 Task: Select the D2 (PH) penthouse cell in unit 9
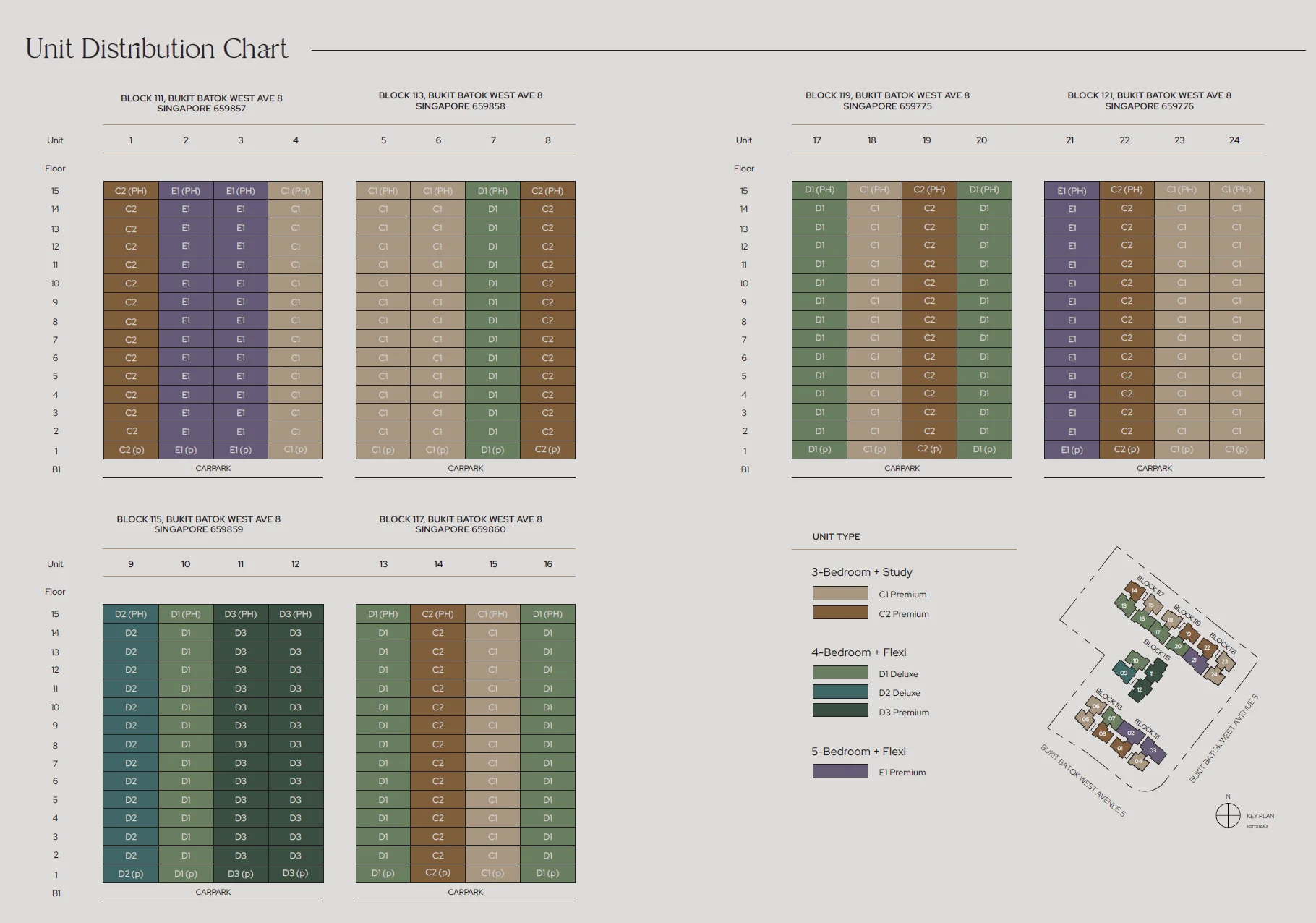(x=131, y=614)
